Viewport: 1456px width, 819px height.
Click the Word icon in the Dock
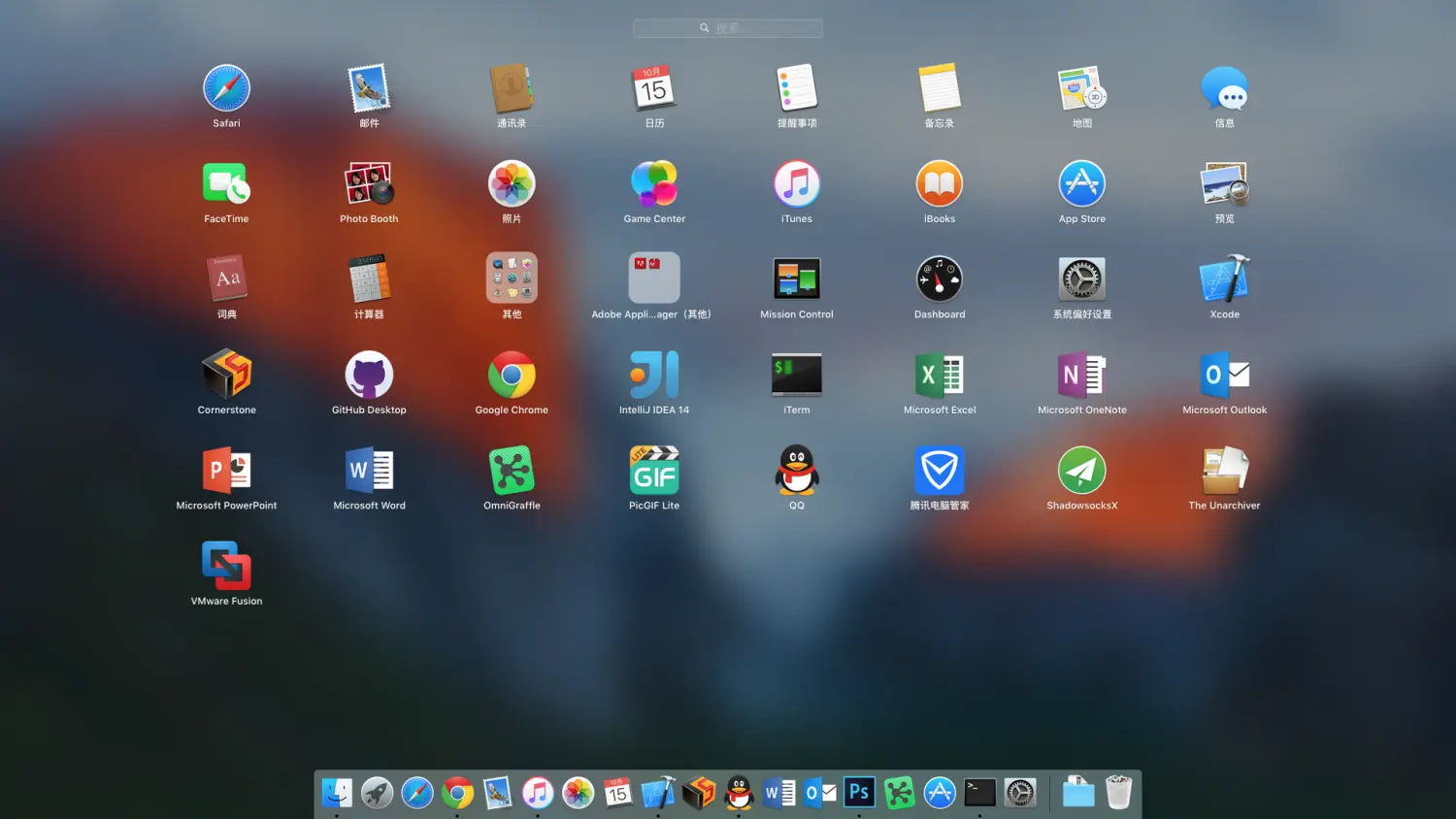pyautogui.click(x=778, y=793)
